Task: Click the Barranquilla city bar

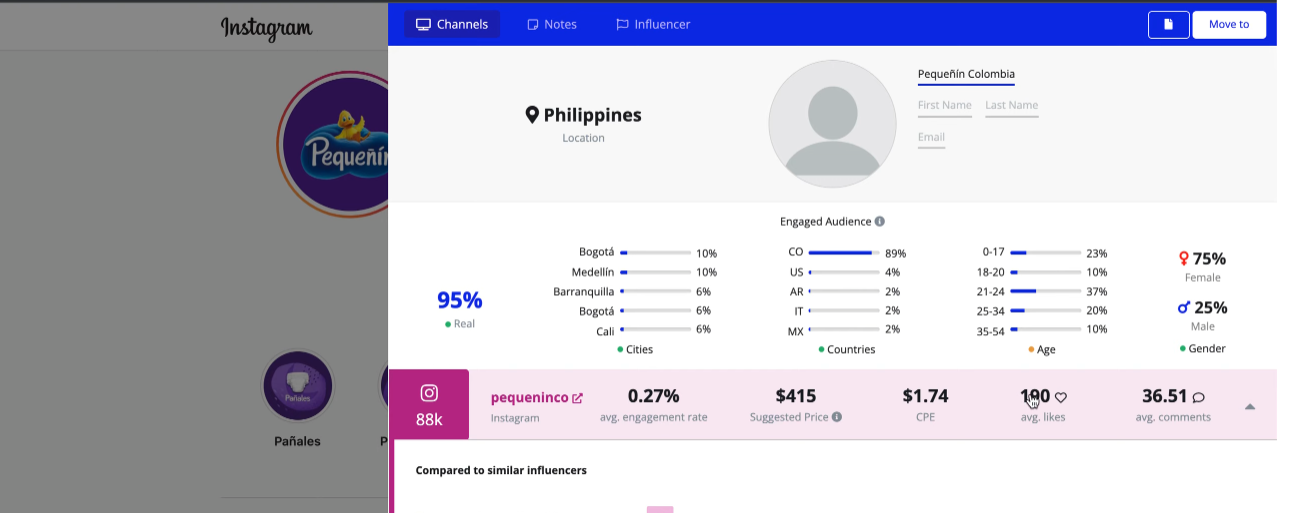Action: point(655,292)
